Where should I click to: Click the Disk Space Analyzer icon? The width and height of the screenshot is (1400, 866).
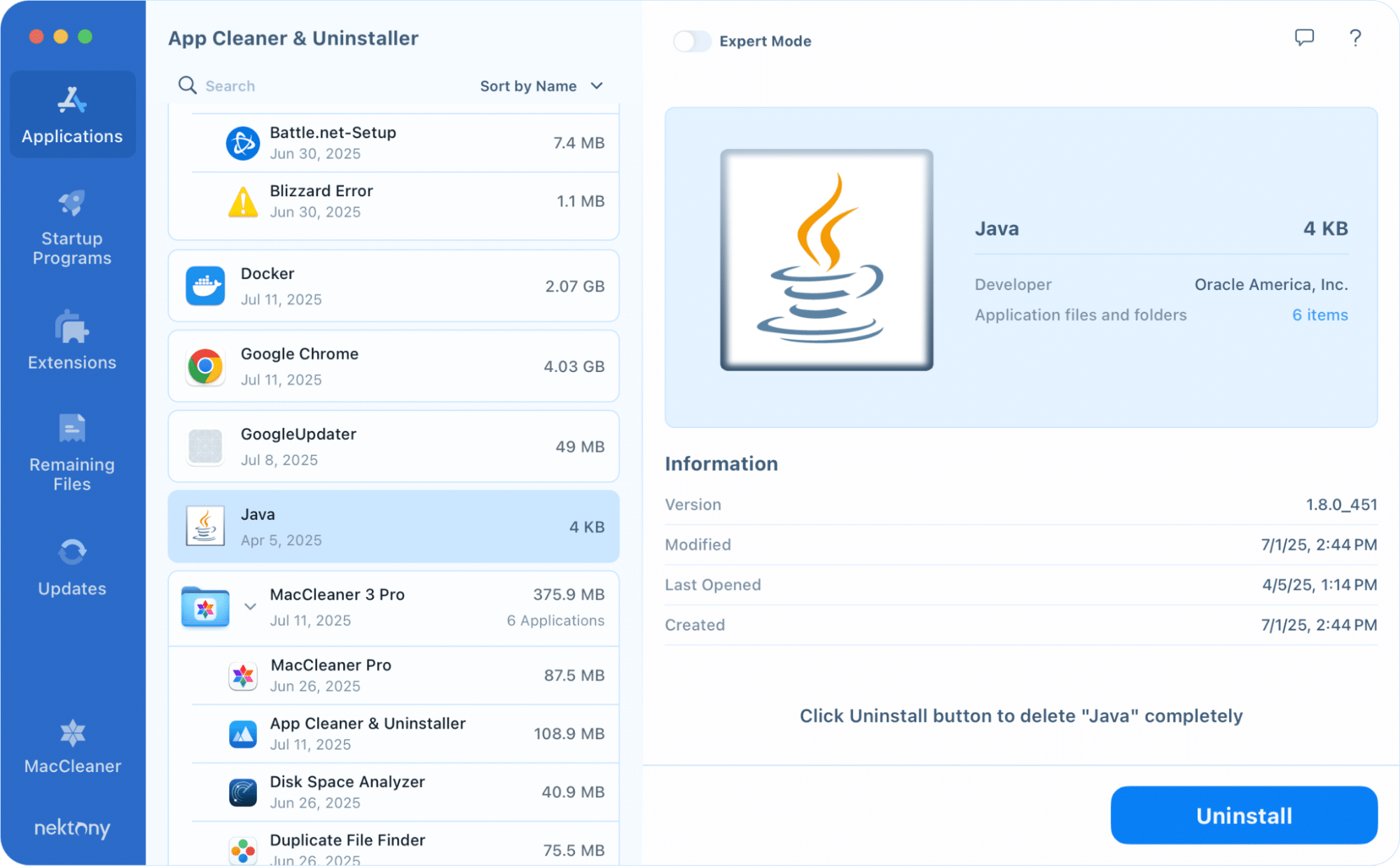[x=243, y=792]
